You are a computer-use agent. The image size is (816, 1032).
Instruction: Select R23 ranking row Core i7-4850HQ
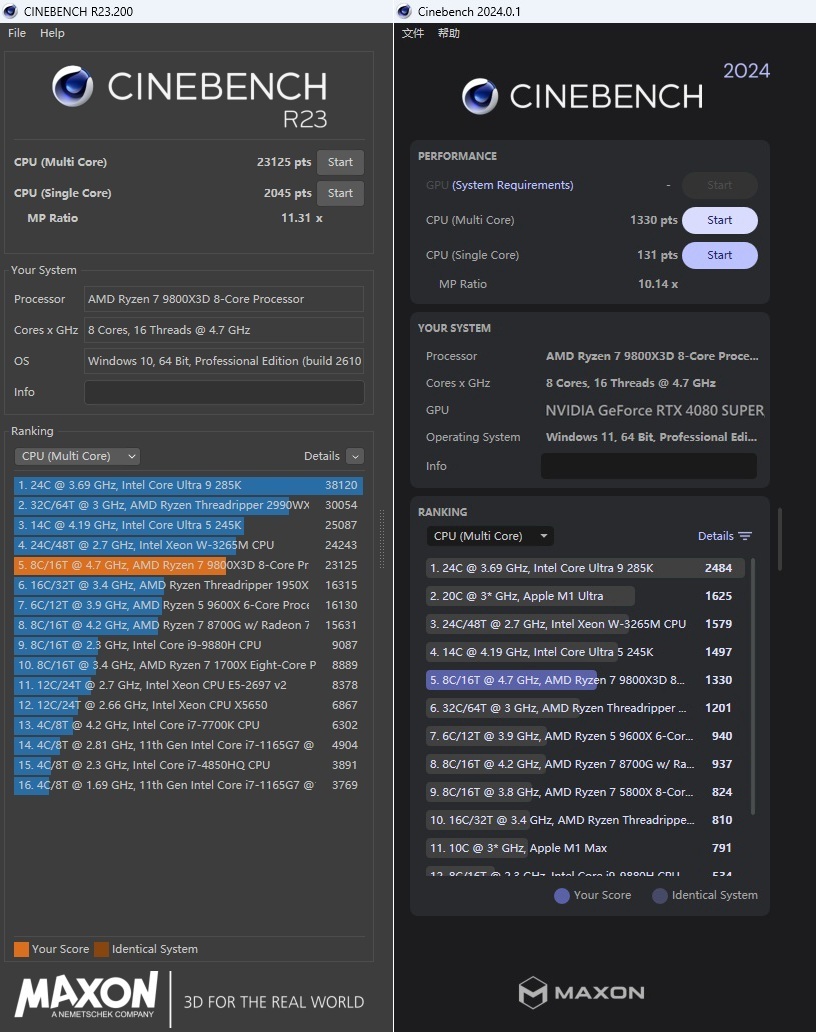[188, 765]
